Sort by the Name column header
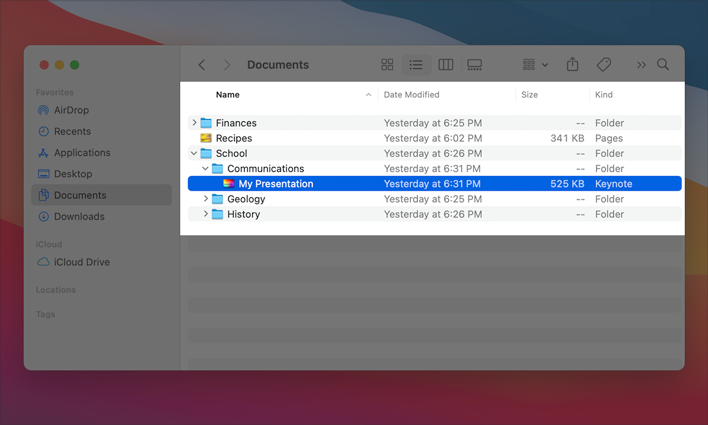This screenshot has height=425, width=708. point(228,95)
